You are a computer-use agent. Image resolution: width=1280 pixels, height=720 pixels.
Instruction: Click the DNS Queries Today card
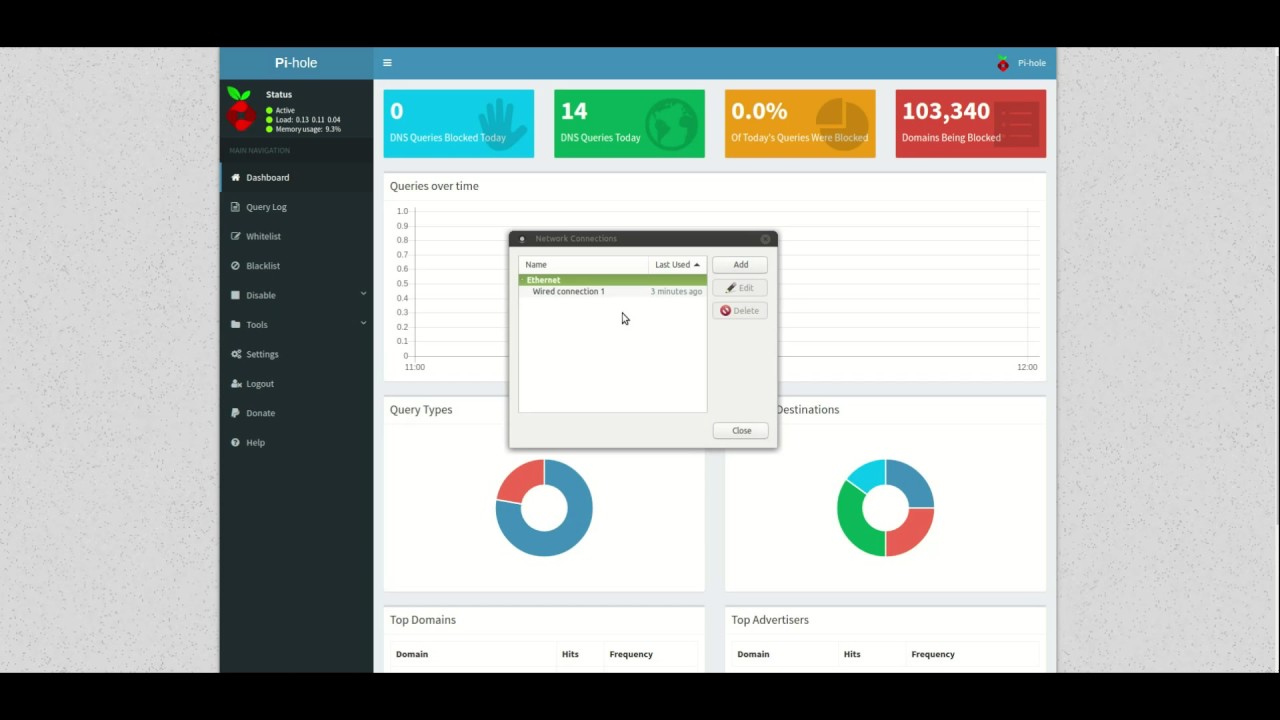click(629, 124)
